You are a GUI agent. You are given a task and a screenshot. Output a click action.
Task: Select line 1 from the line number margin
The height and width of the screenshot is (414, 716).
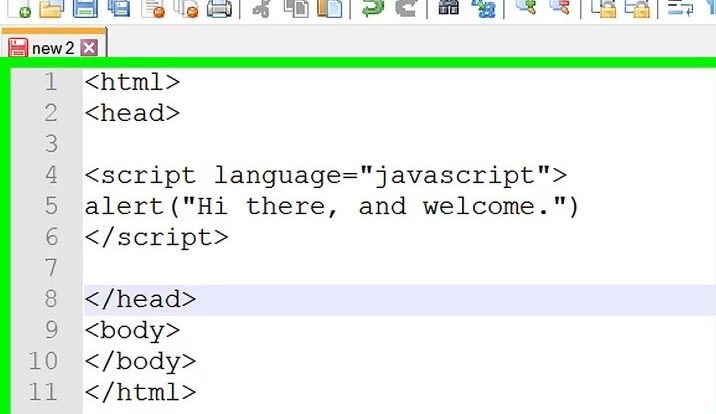pyautogui.click(x=51, y=82)
